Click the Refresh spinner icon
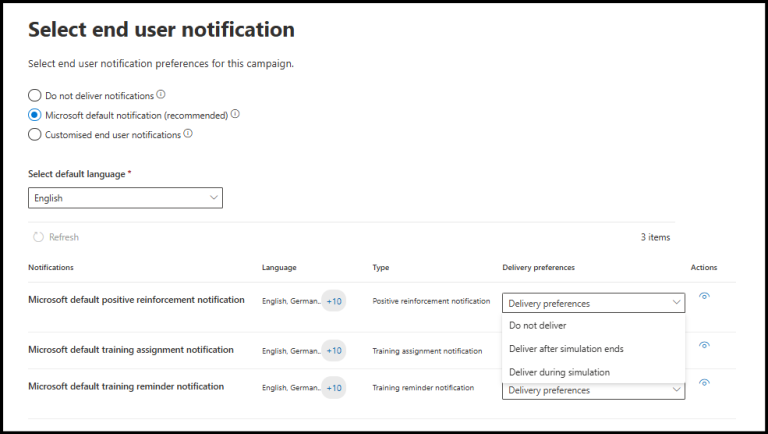768x434 pixels. pos(38,237)
